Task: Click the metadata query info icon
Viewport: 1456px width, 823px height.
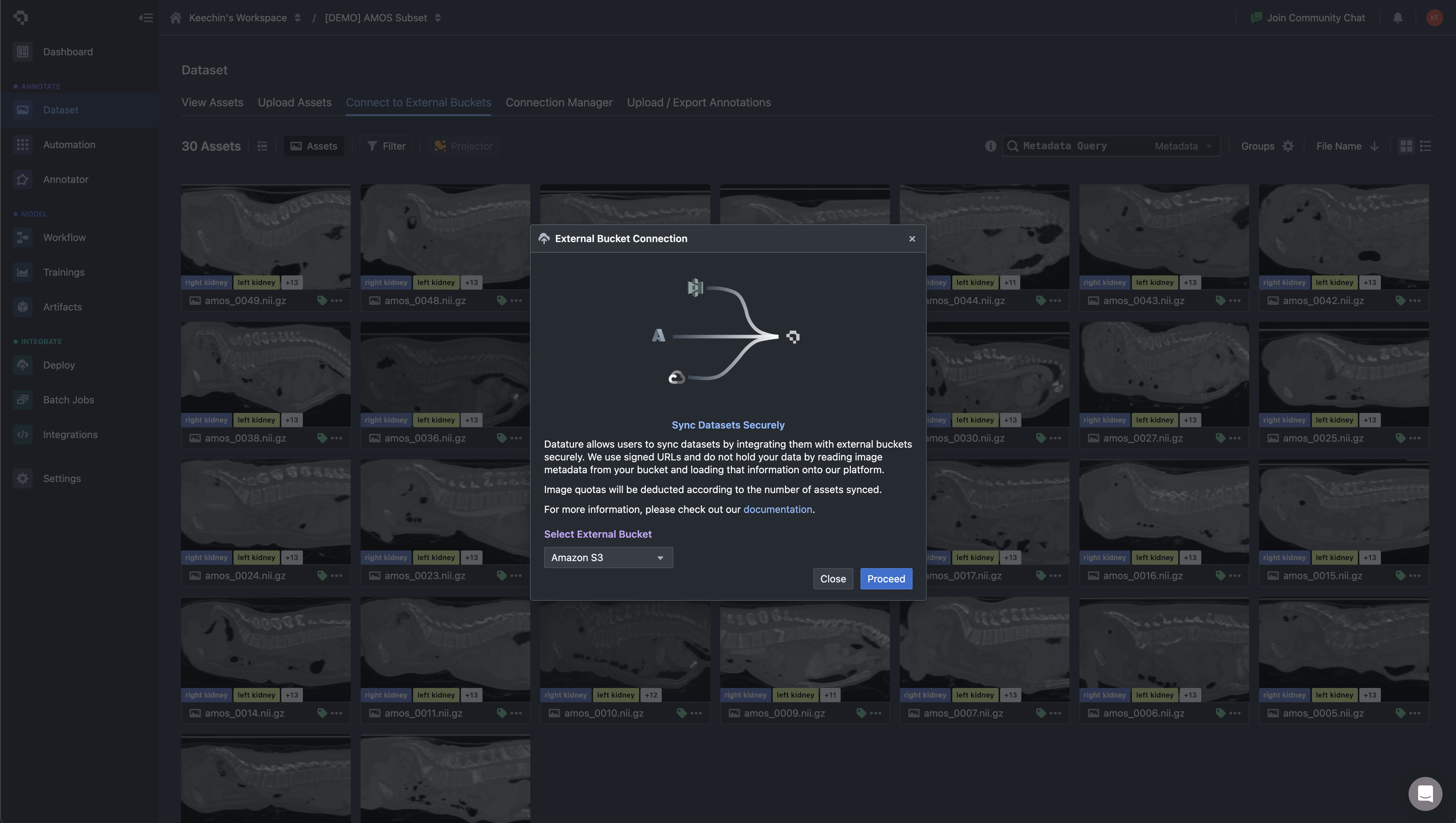Action: pyautogui.click(x=990, y=146)
